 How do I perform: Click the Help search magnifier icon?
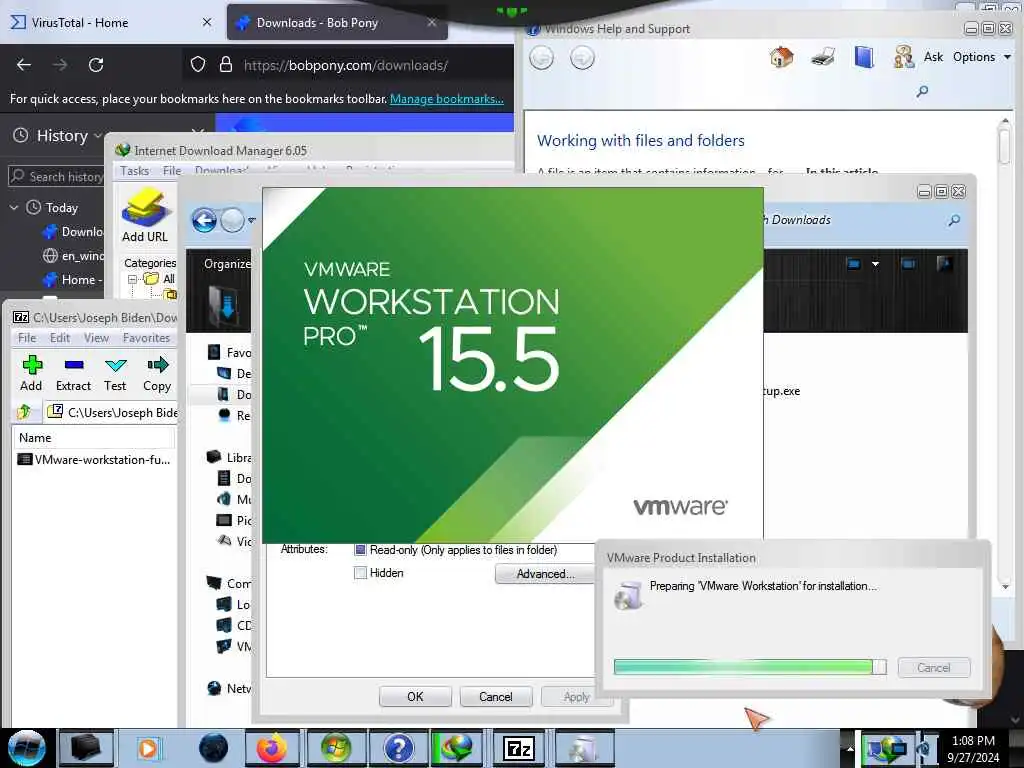[x=922, y=91]
